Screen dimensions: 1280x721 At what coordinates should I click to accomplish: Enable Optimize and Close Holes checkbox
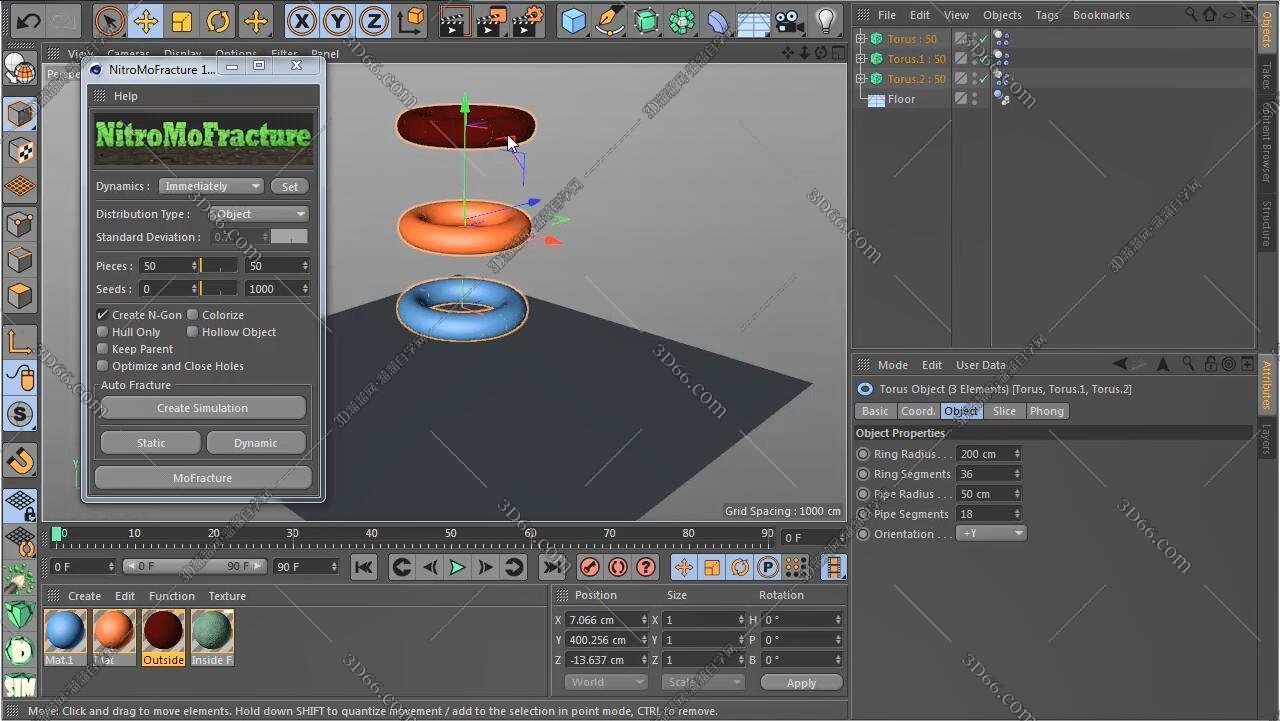coord(103,366)
